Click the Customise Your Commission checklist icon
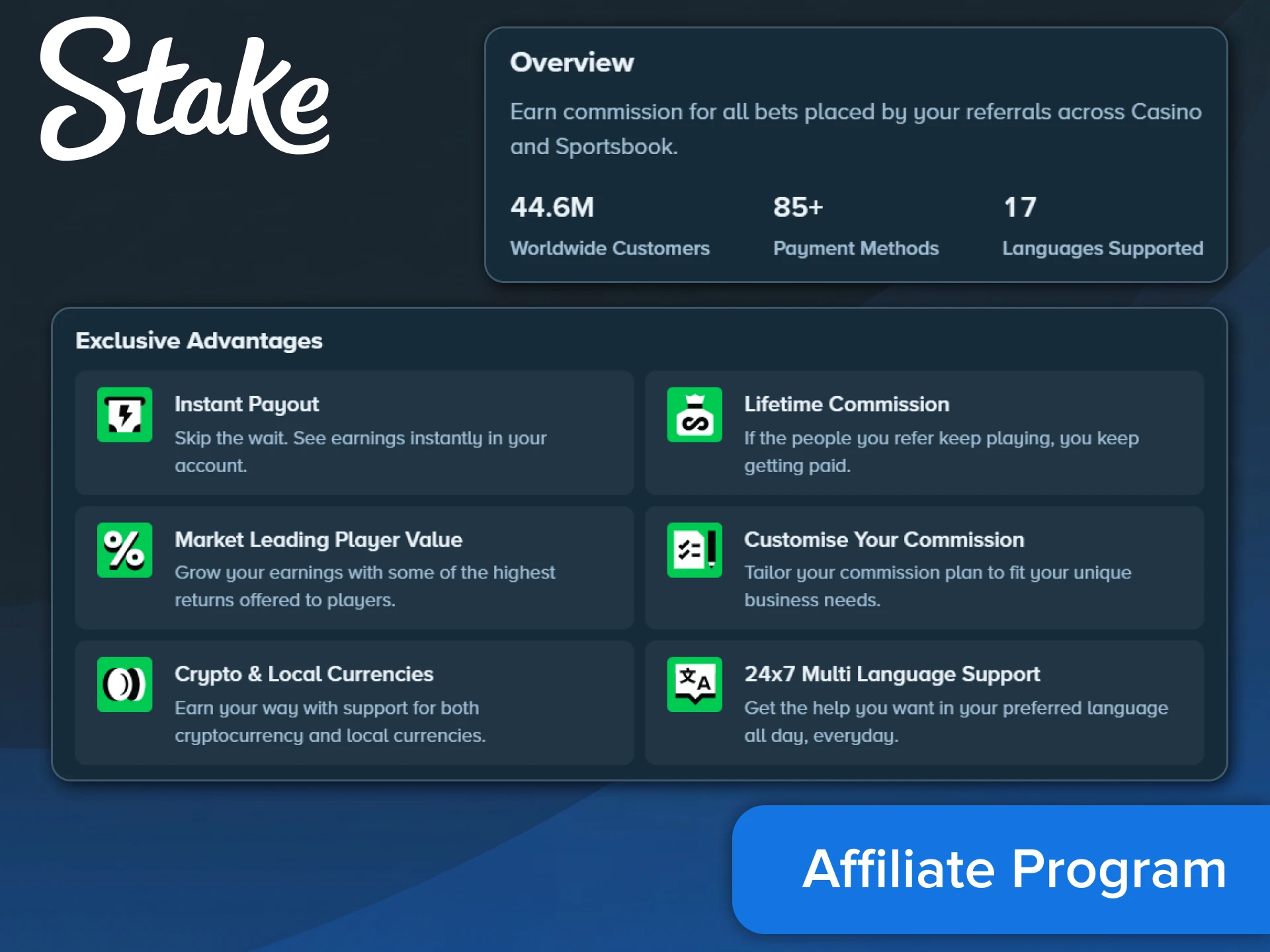Screen dimensions: 1270x952 coord(695,550)
